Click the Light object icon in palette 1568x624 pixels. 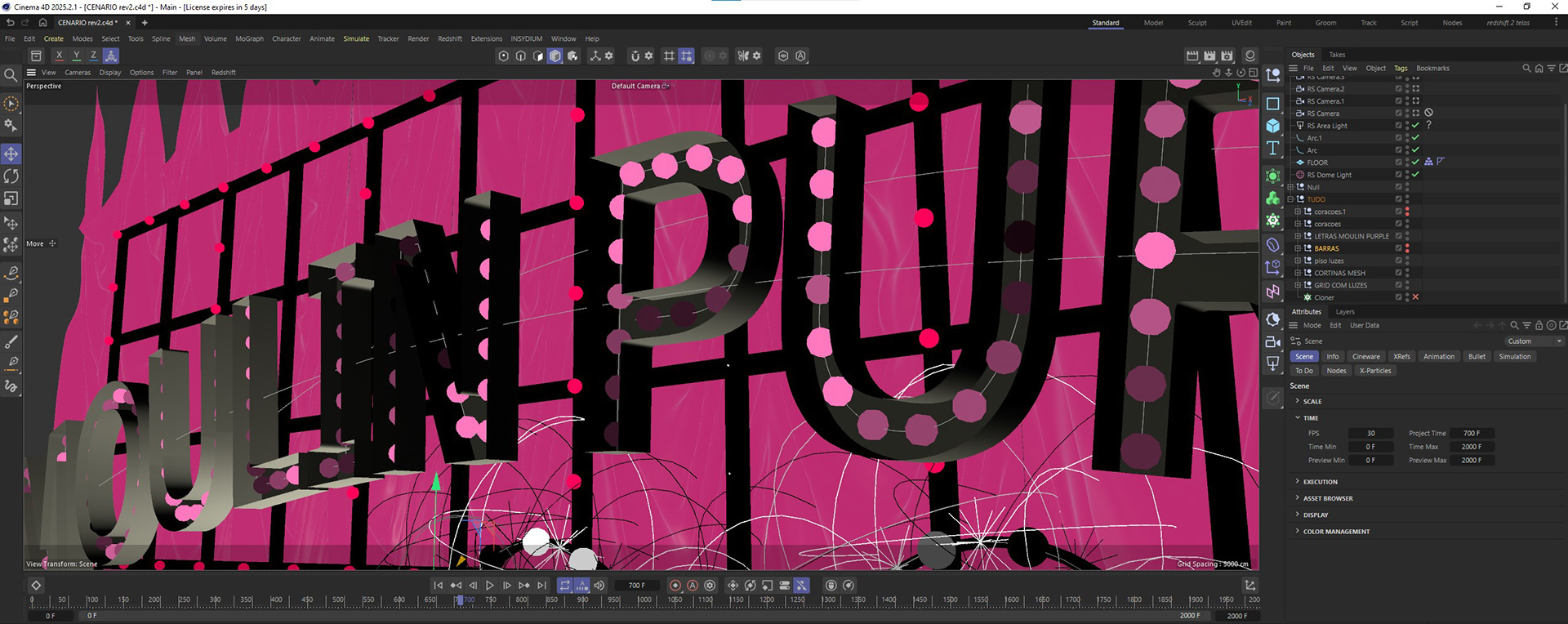[1272, 363]
